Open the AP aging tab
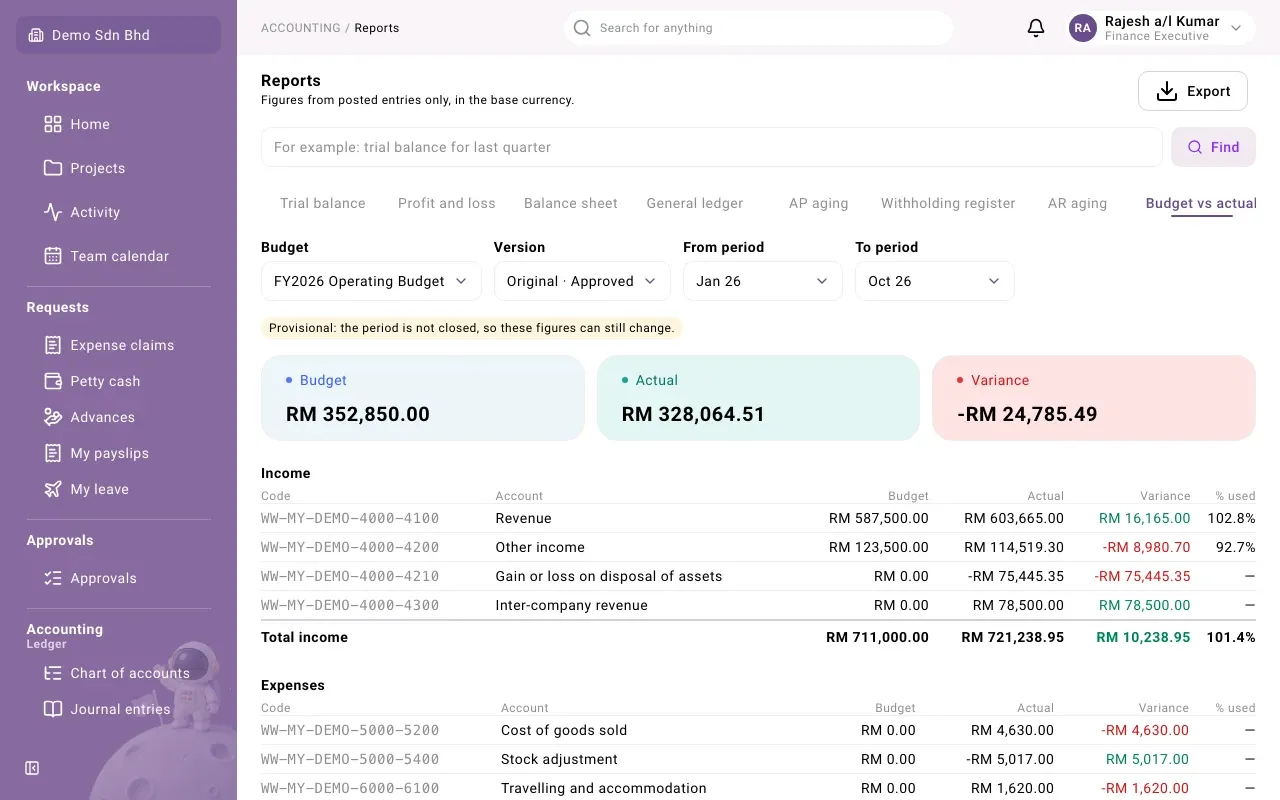 tap(819, 203)
